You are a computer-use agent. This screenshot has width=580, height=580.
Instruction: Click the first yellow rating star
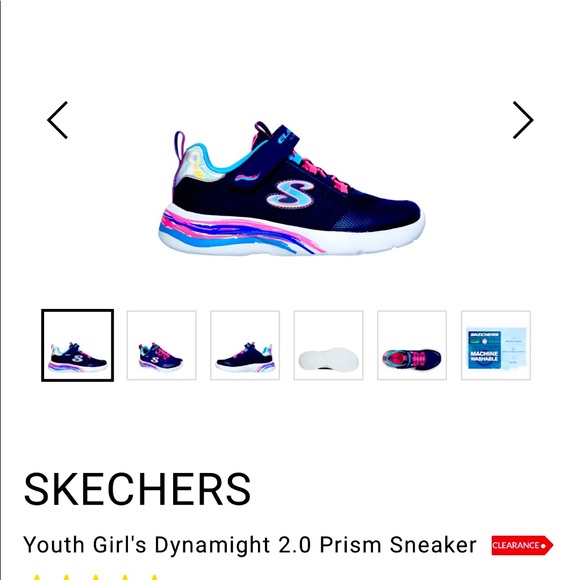tap(37, 577)
